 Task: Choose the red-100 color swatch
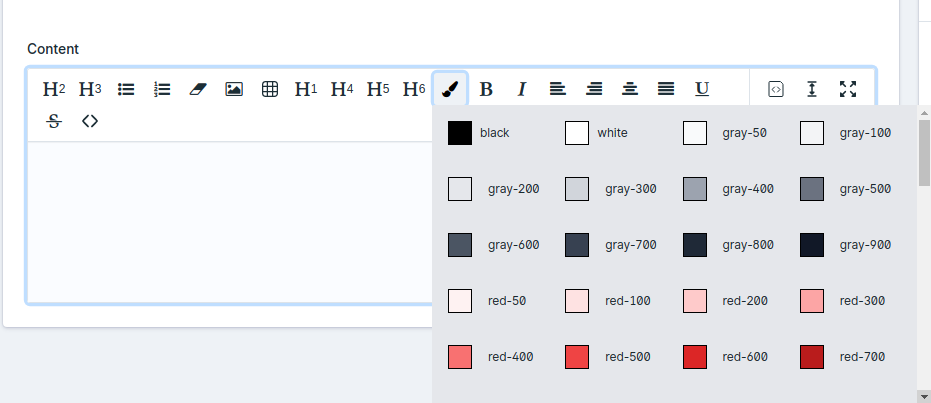tap(577, 301)
